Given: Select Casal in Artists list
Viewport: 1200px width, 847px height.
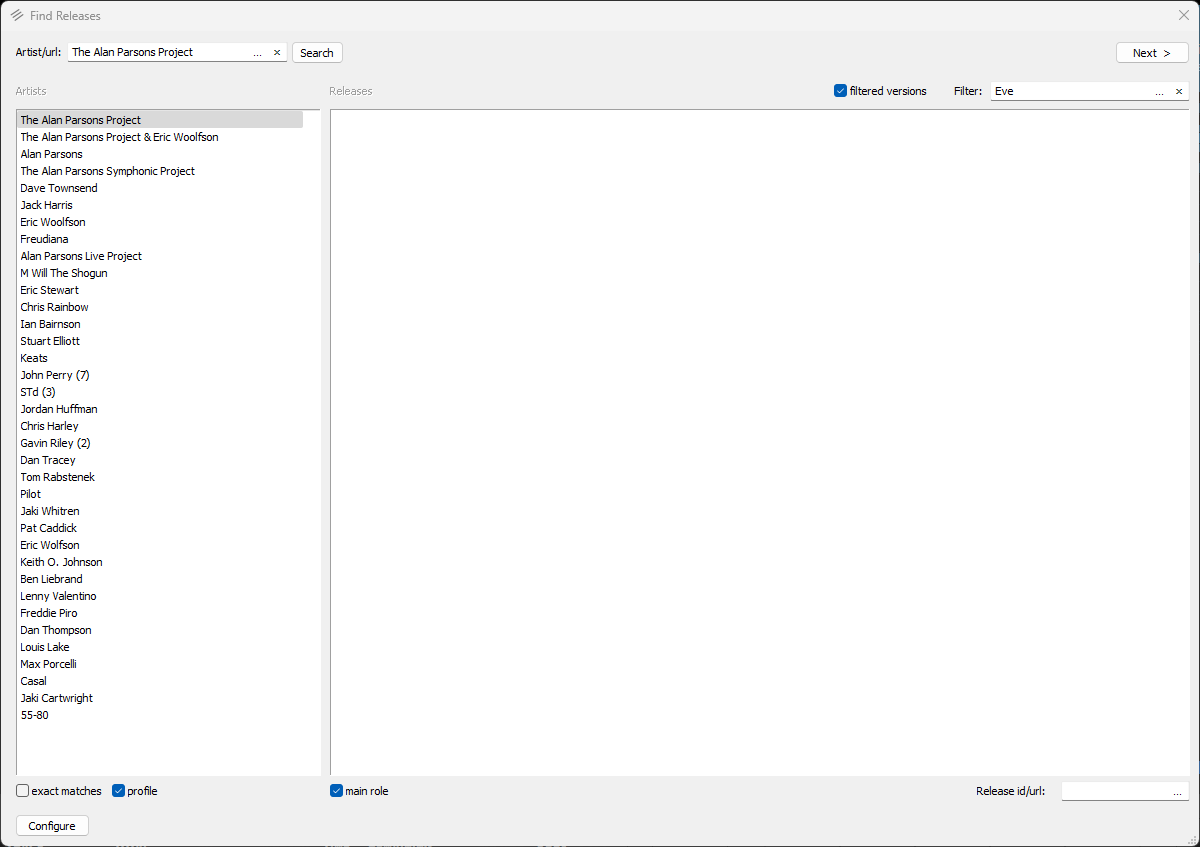Looking at the screenshot, I should [x=160, y=681].
